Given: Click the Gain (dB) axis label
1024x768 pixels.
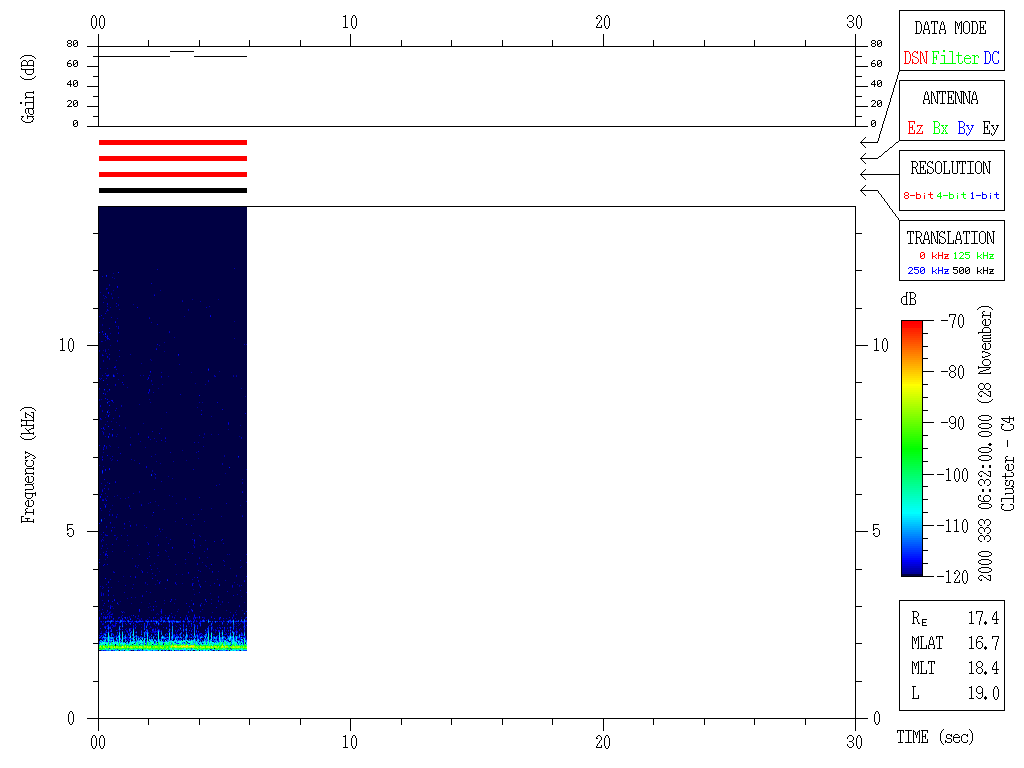Looking at the screenshot, I should (x=27, y=89).
